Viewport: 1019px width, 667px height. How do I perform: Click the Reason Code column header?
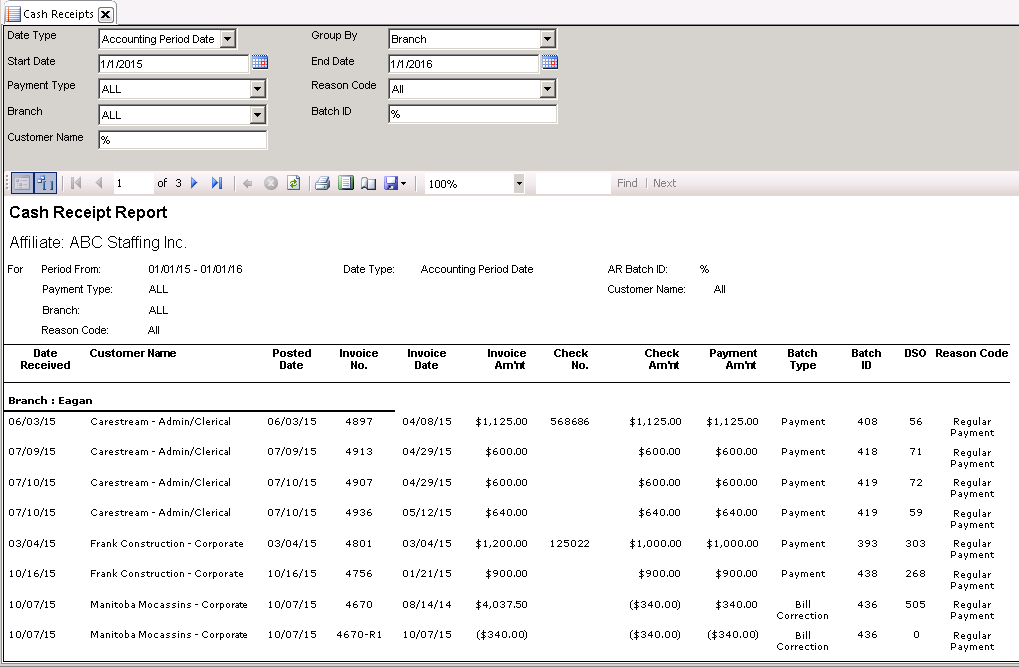click(972, 353)
